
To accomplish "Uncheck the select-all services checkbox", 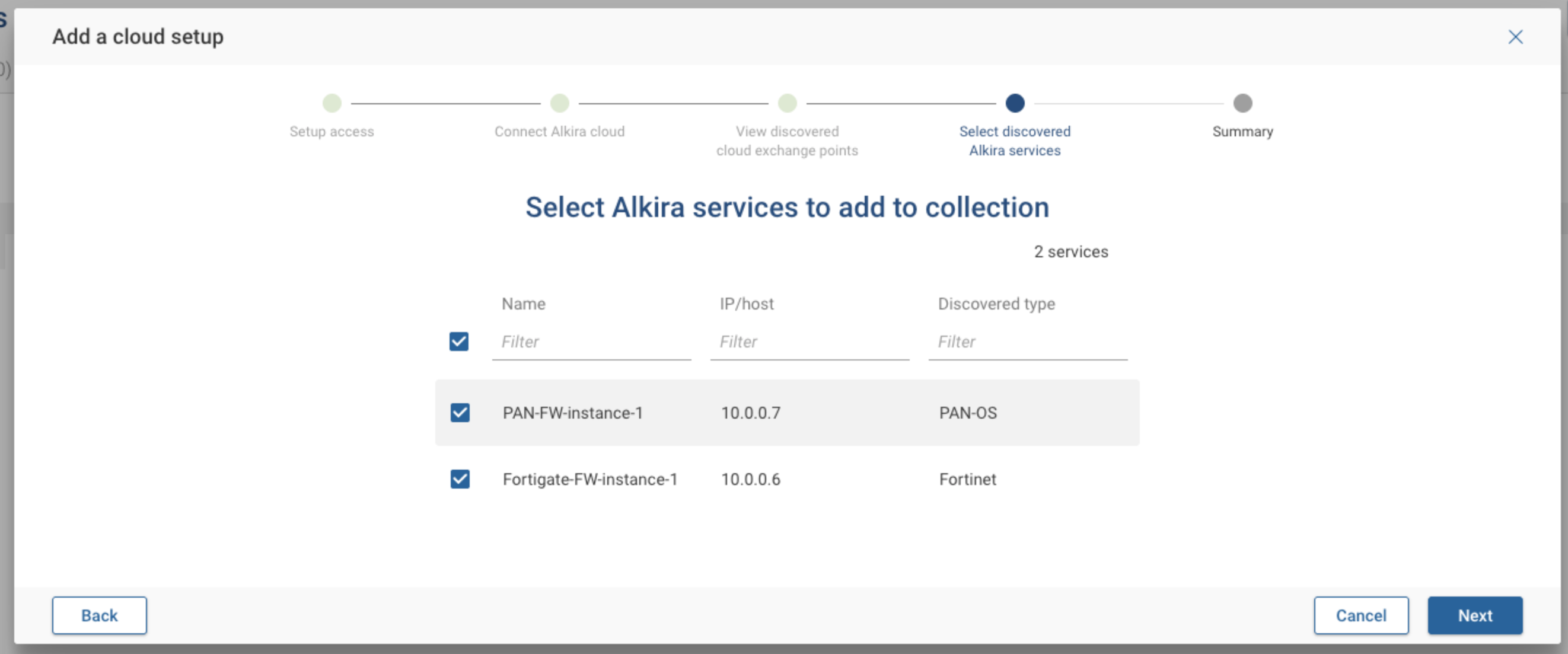I will [x=458, y=342].
